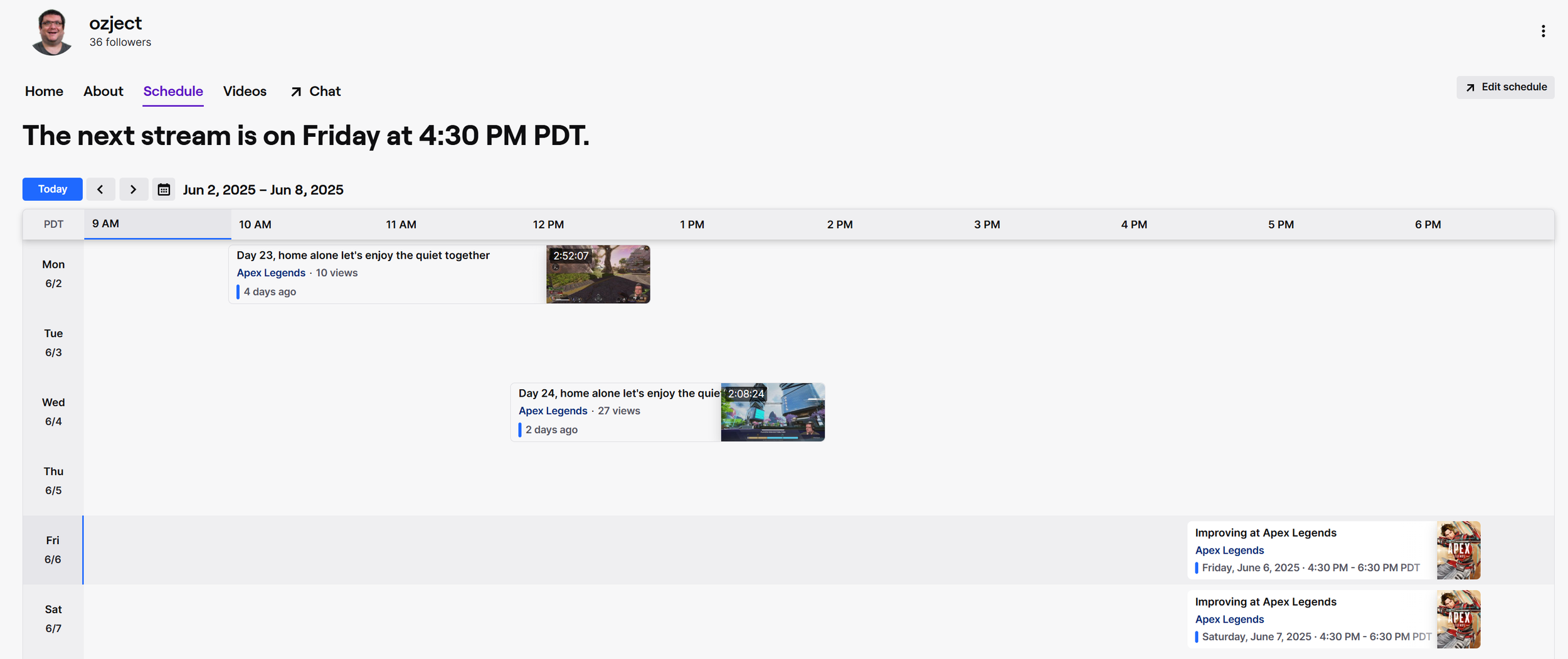1568x659 pixels.
Task: Click the Today button
Action: point(53,189)
